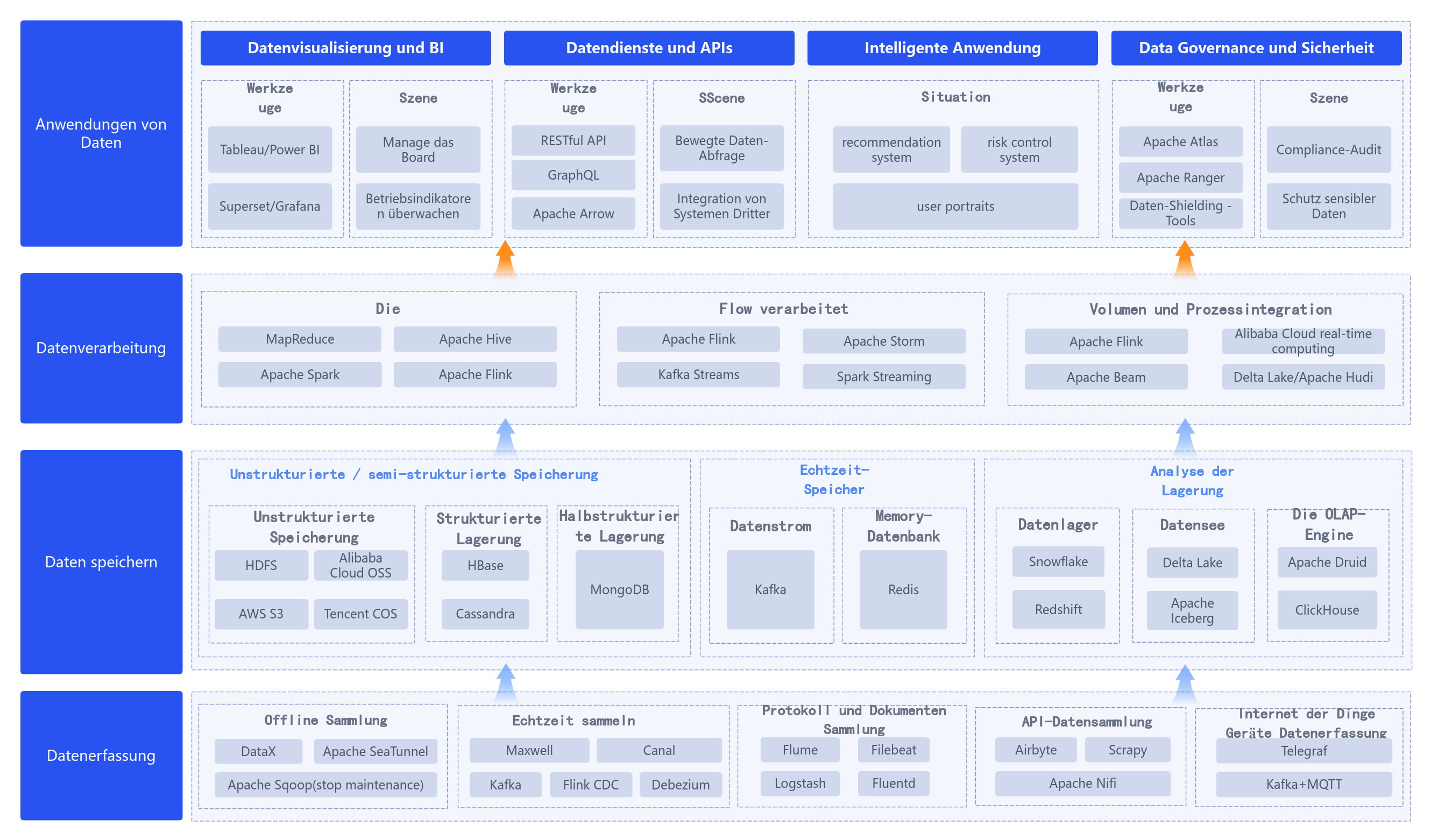Image resolution: width=1431 pixels, height=840 pixels.
Task: Select the Spark Streaming box
Action: [x=883, y=377]
